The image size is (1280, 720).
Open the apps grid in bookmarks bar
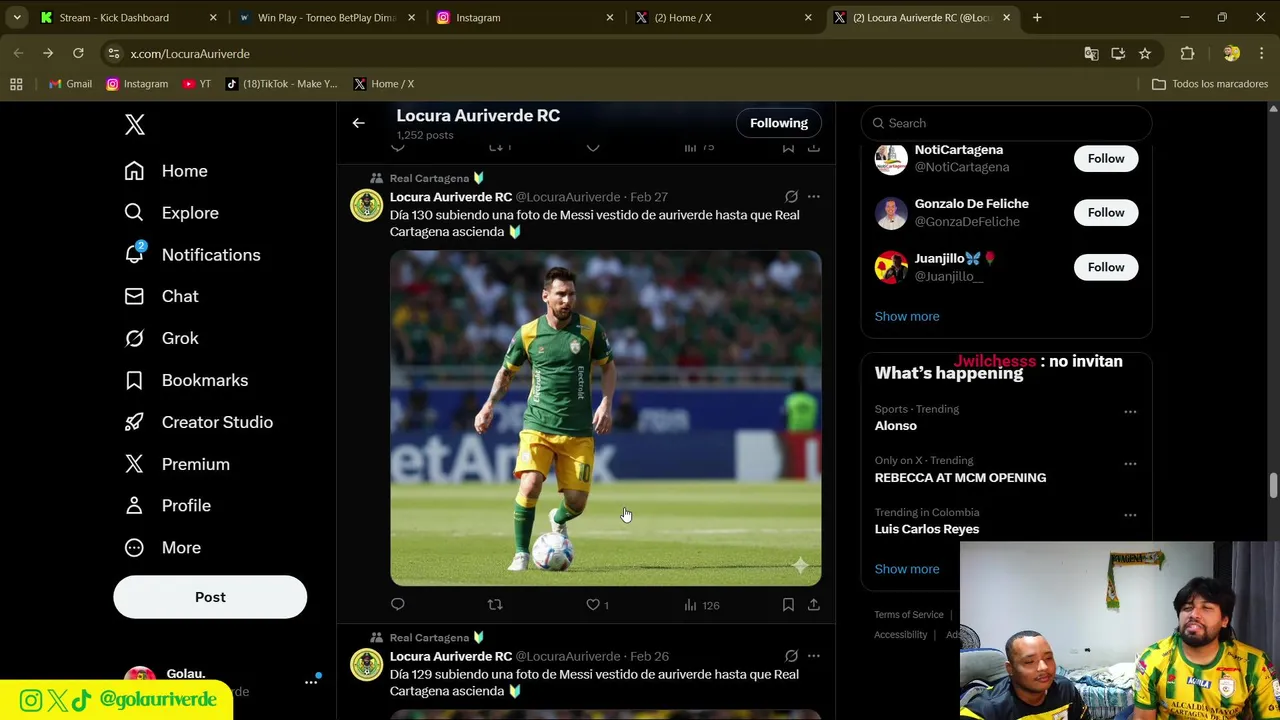coord(16,84)
